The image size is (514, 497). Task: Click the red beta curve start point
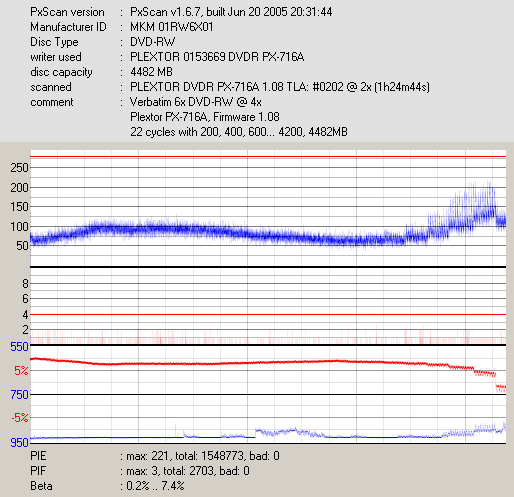(x=32, y=359)
